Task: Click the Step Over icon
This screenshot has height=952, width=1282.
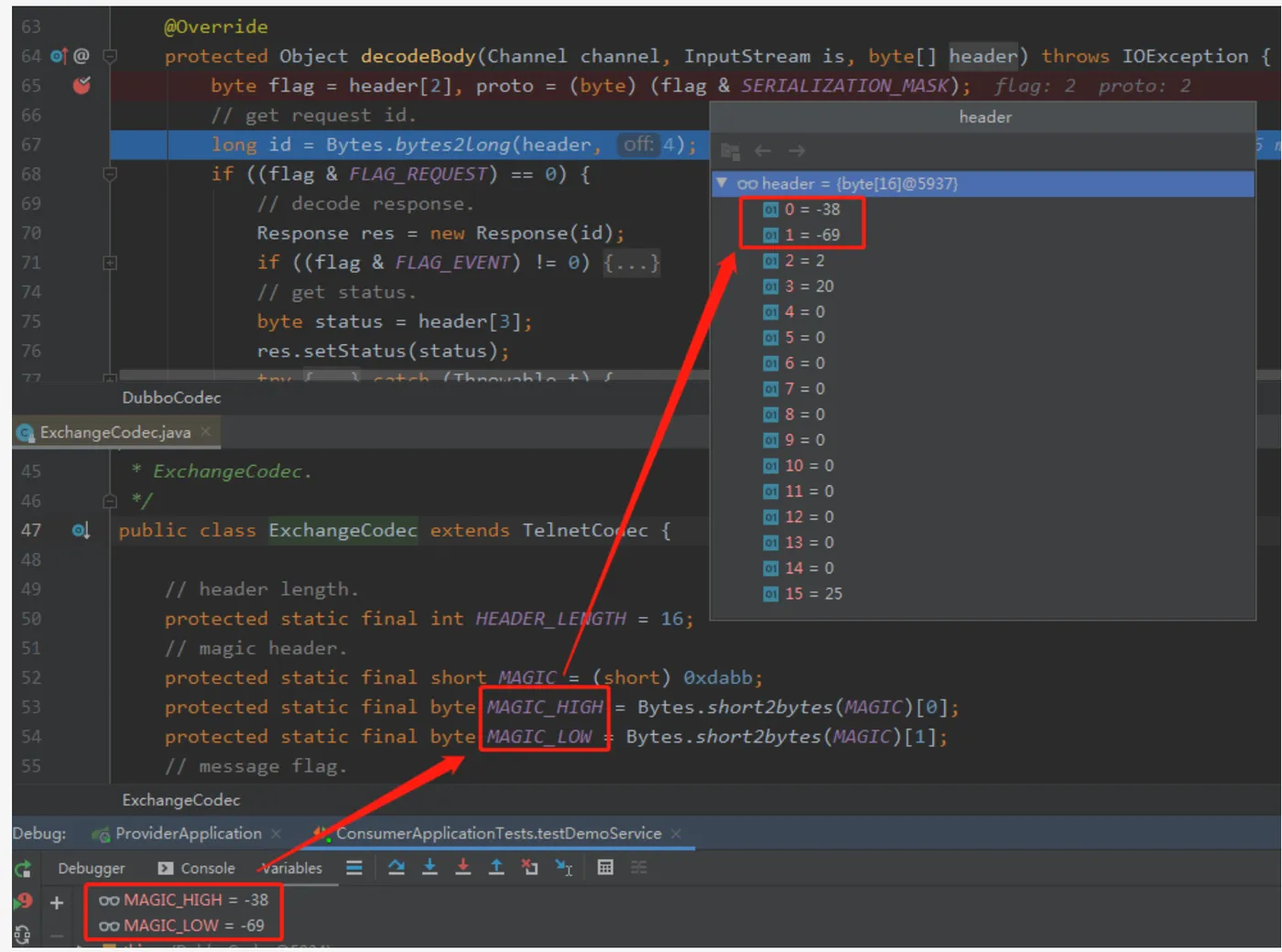Action: point(396,867)
